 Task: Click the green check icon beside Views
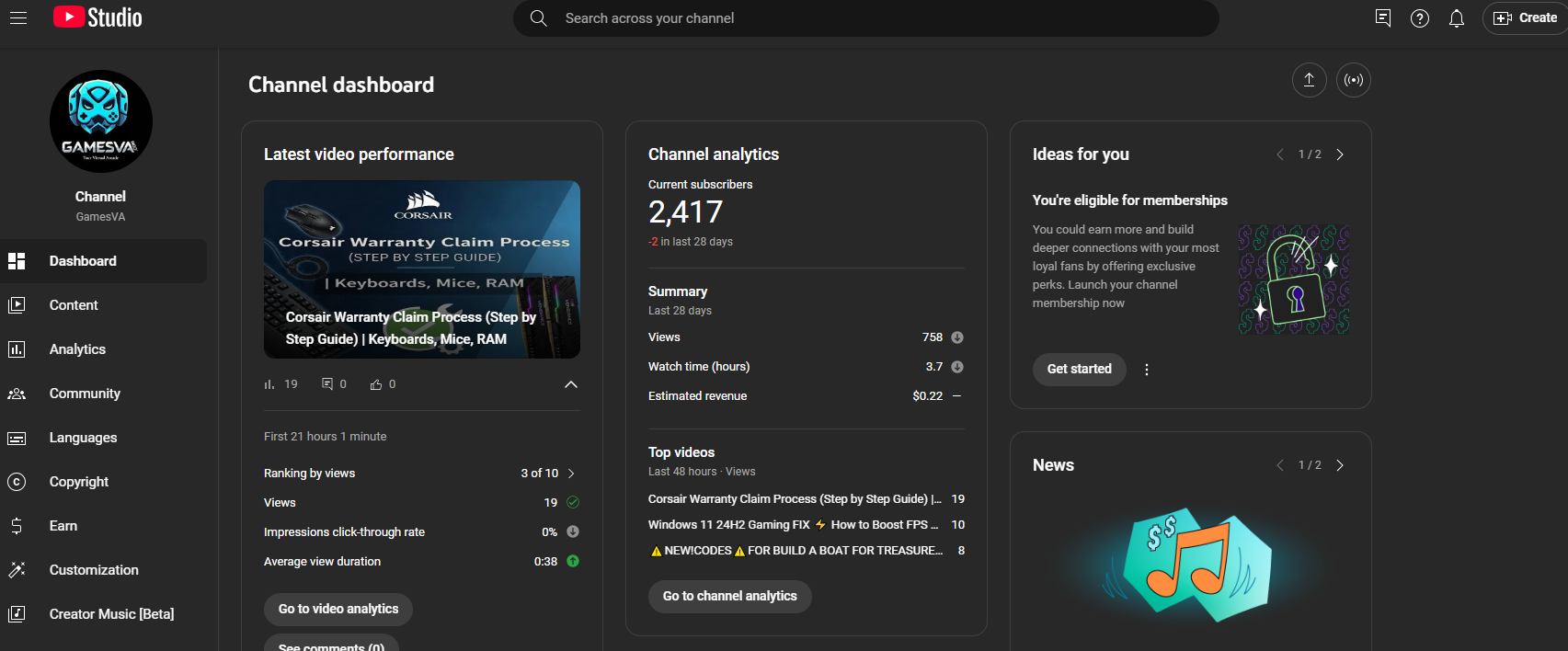pyautogui.click(x=573, y=502)
